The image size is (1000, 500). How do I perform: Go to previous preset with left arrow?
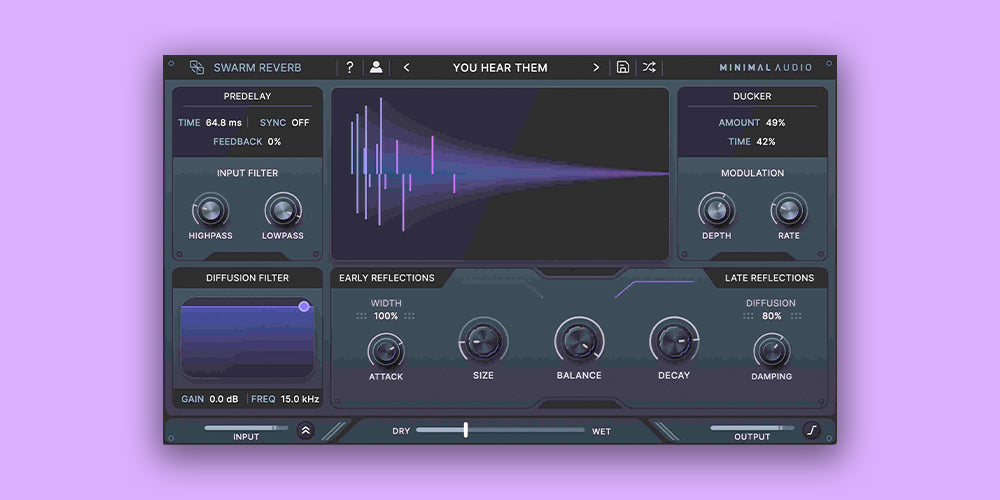(x=406, y=68)
